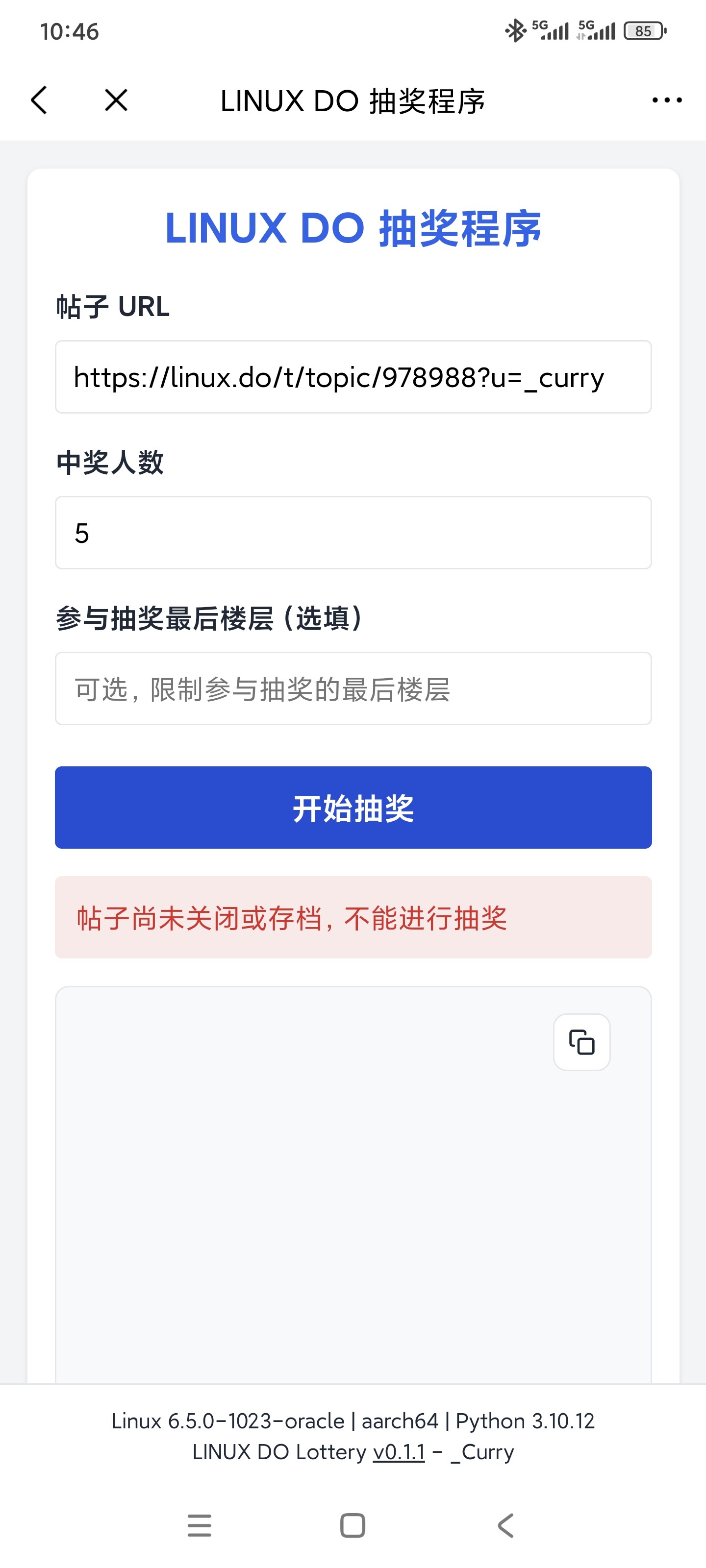Viewport: 706px width, 1568px height.
Task: Open Android recent apps menu icon
Action: [x=199, y=1525]
